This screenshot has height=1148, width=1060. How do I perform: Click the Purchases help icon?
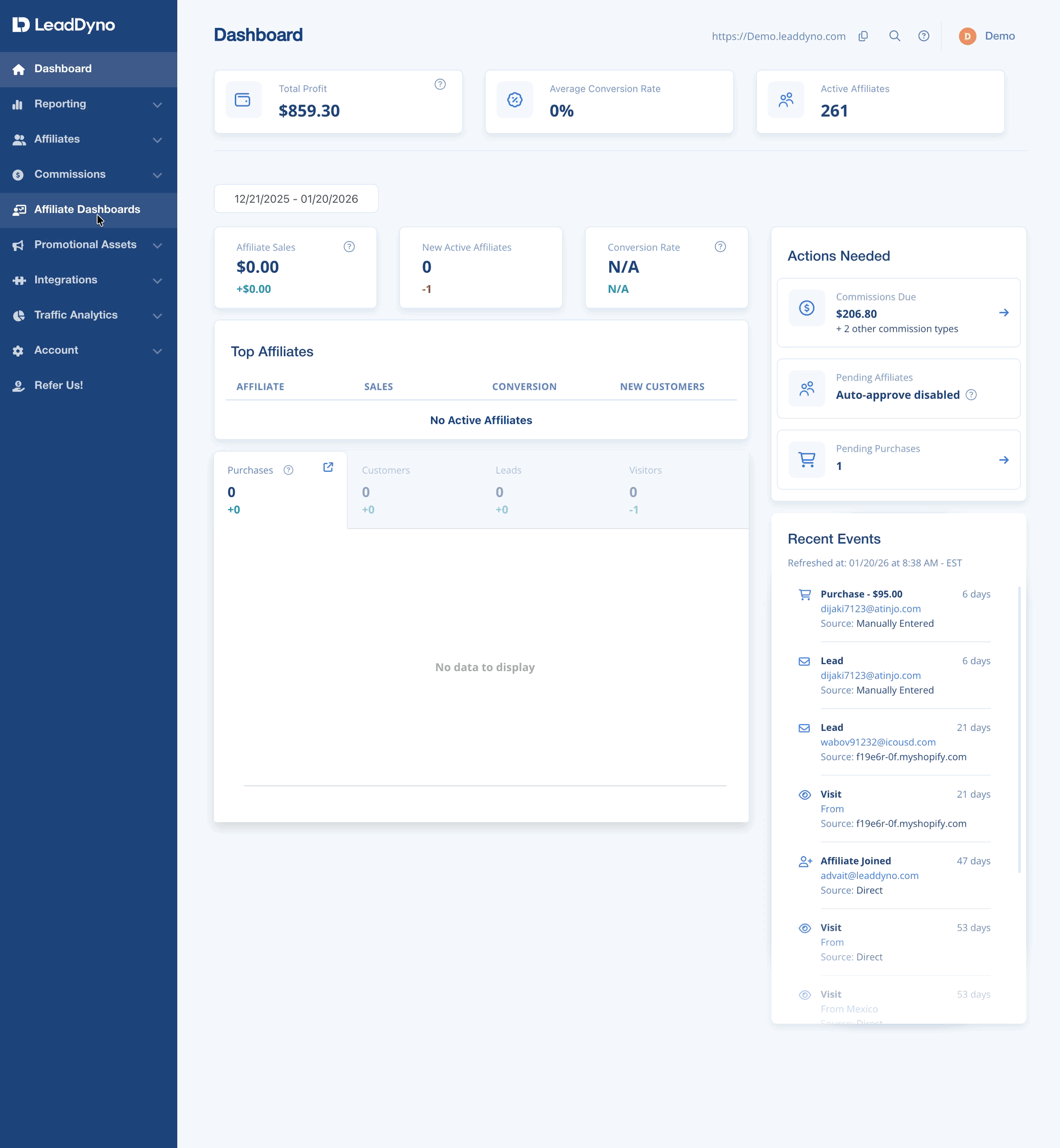[288, 470]
